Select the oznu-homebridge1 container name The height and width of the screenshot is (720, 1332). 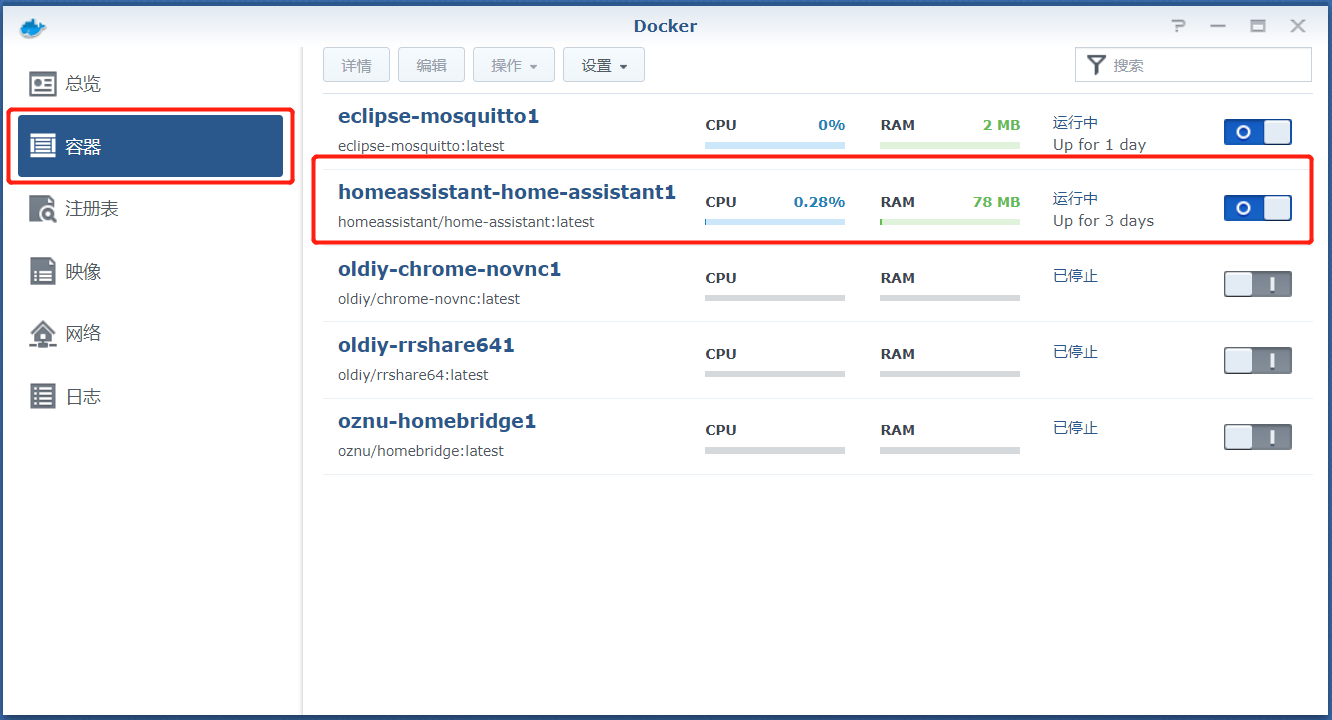point(437,421)
